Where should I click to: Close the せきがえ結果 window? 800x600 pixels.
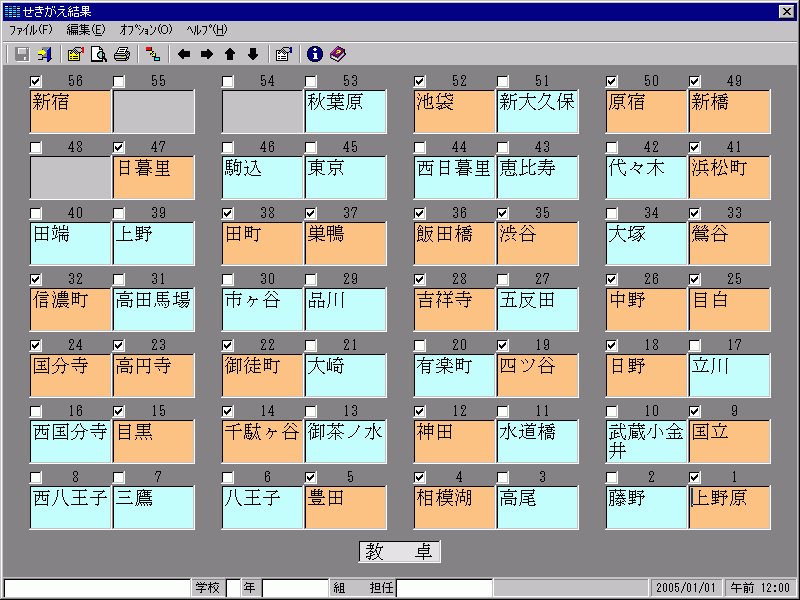[787, 11]
